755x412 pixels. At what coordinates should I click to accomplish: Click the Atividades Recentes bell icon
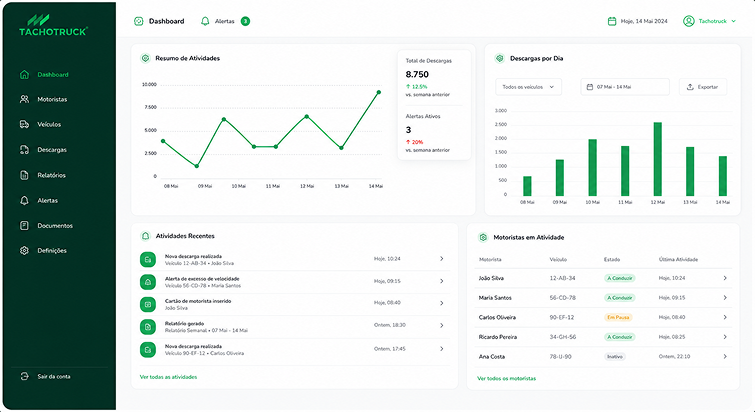click(145, 236)
